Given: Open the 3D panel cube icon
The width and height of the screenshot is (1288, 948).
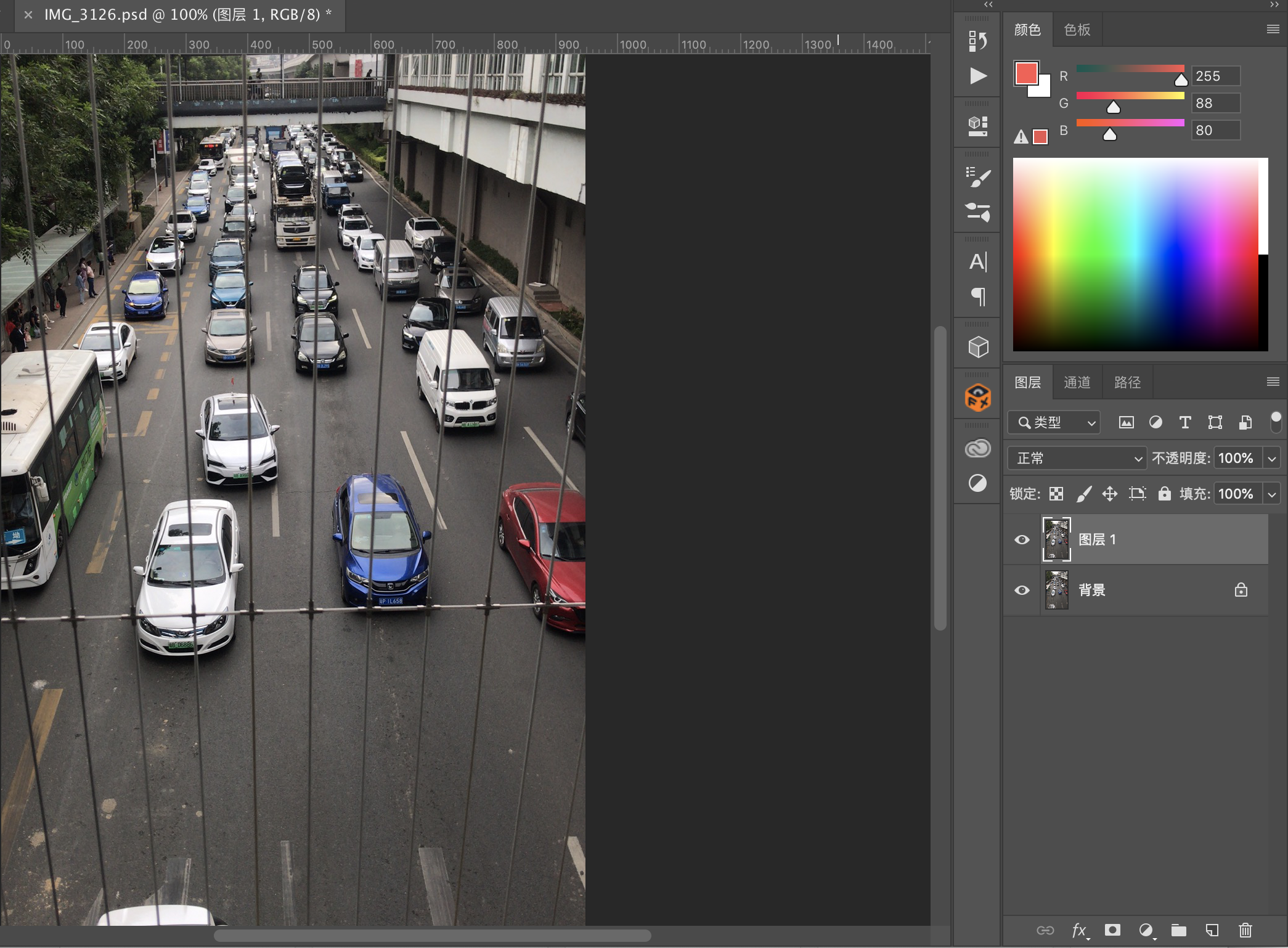Looking at the screenshot, I should pyautogui.click(x=977, y=347).
